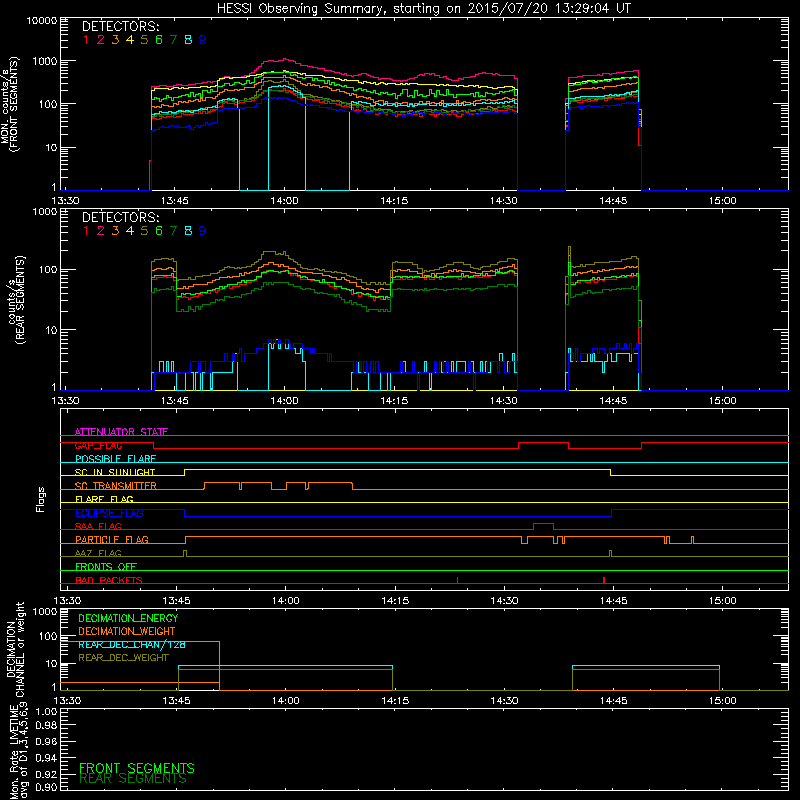Screen dimensions: 800x800
Task: Click the FRONTS OFF flag label
Action: [106, 567]
